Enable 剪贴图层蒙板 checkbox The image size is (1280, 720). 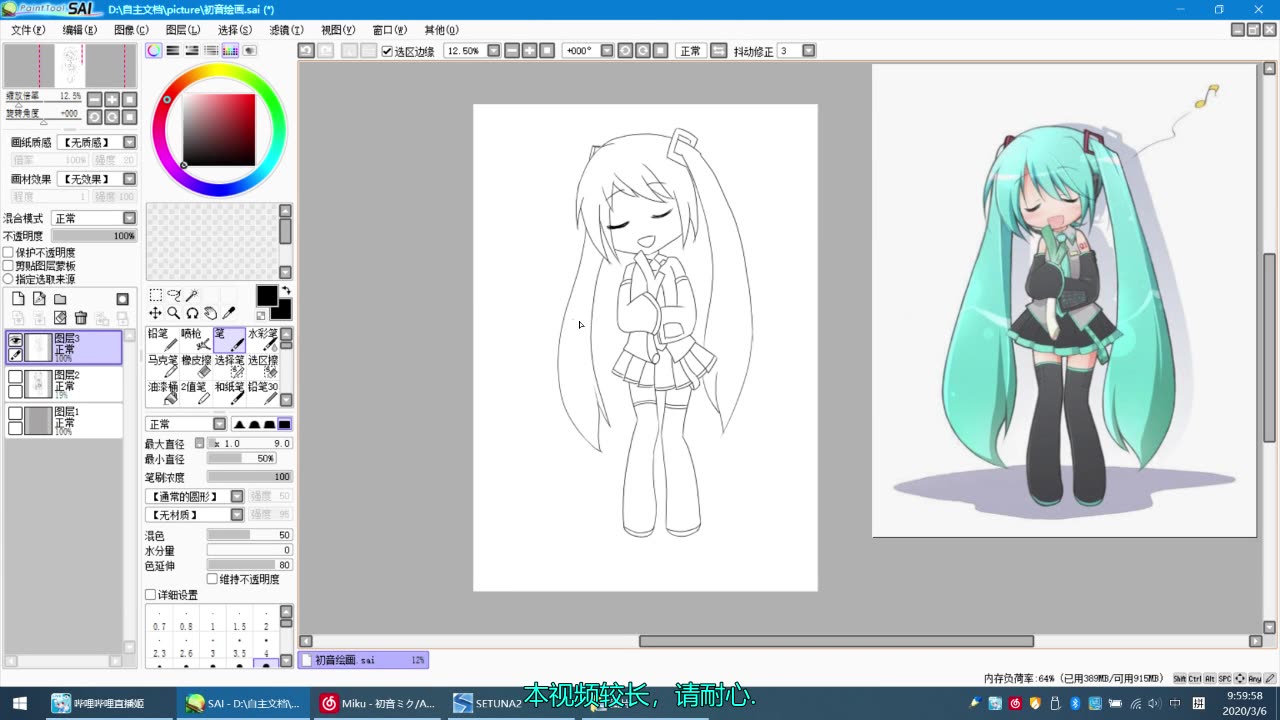click(x=9, y=266)
